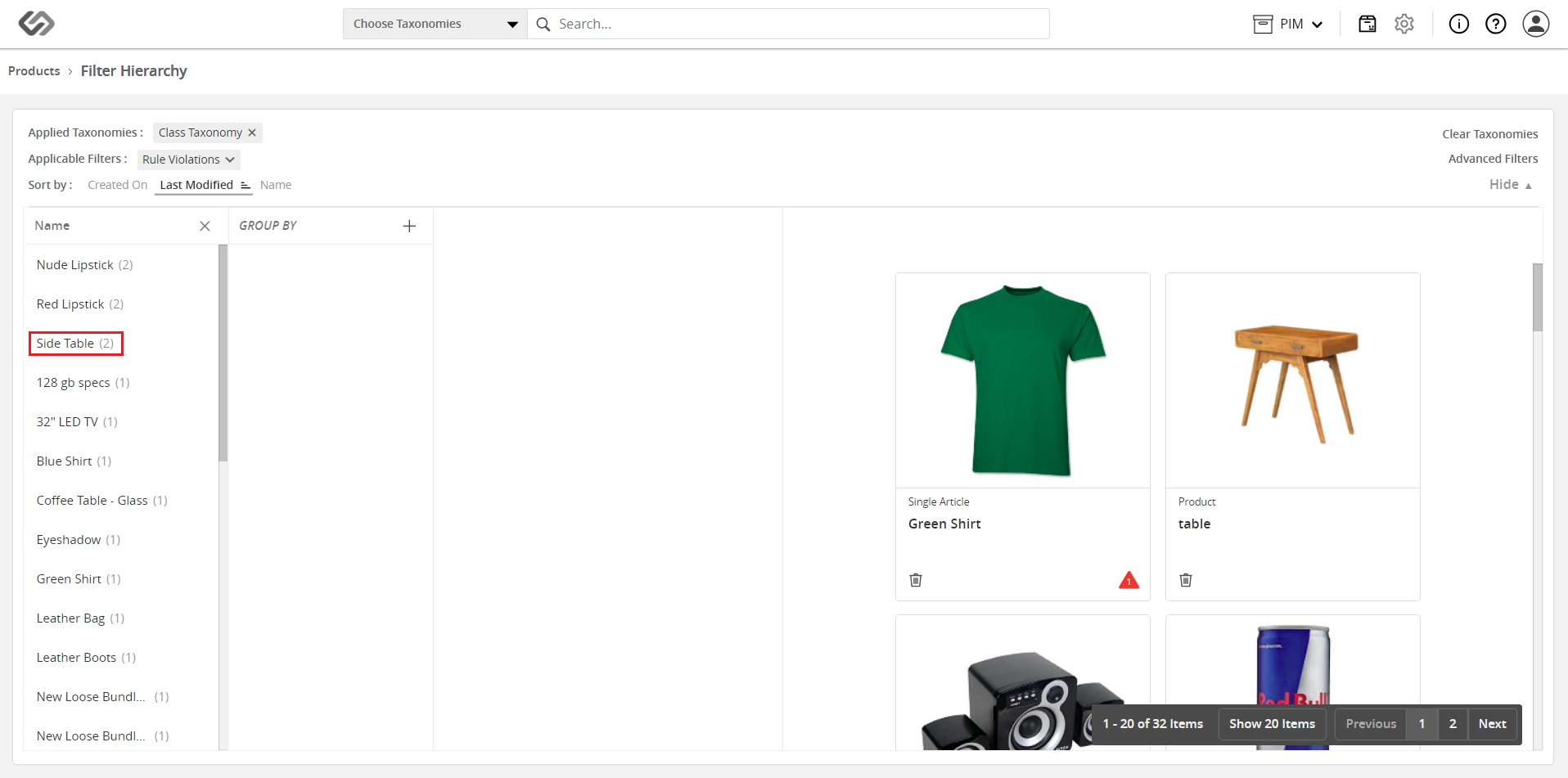Open the user profile icon
Viewport: 1568px width, 778px height.
coord(1536,24)
